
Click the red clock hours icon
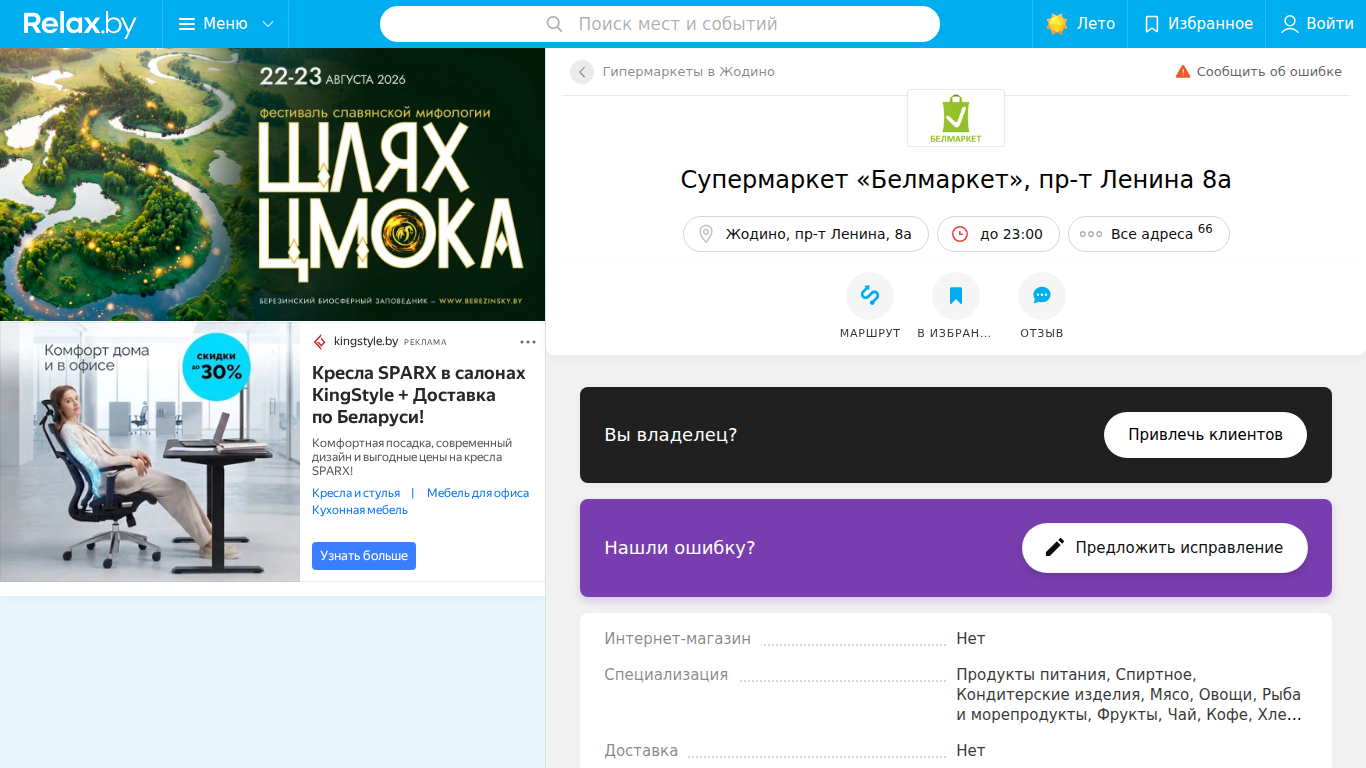coord(960,234)
